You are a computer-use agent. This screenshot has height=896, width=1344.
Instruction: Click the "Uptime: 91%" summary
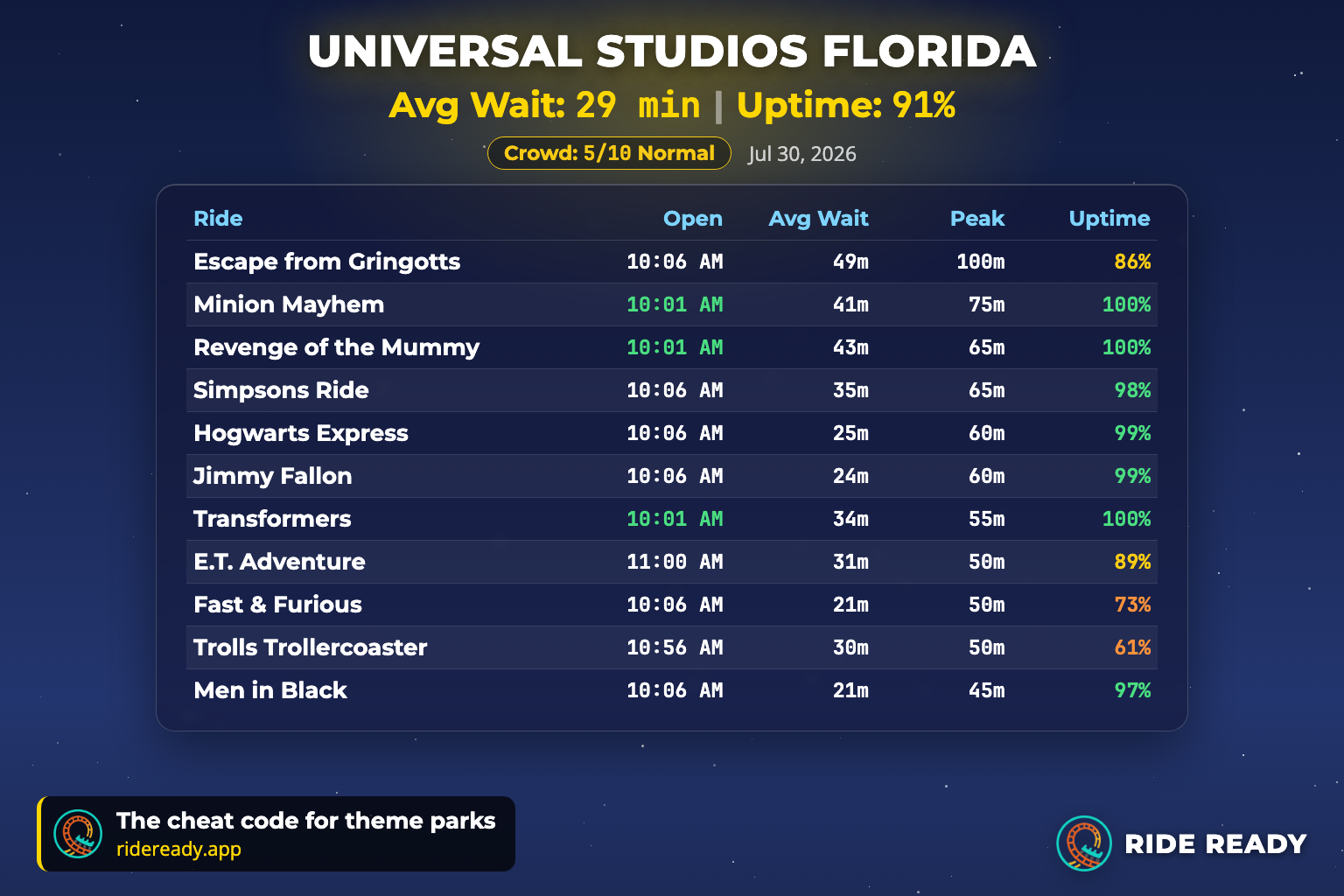[846, 105]
